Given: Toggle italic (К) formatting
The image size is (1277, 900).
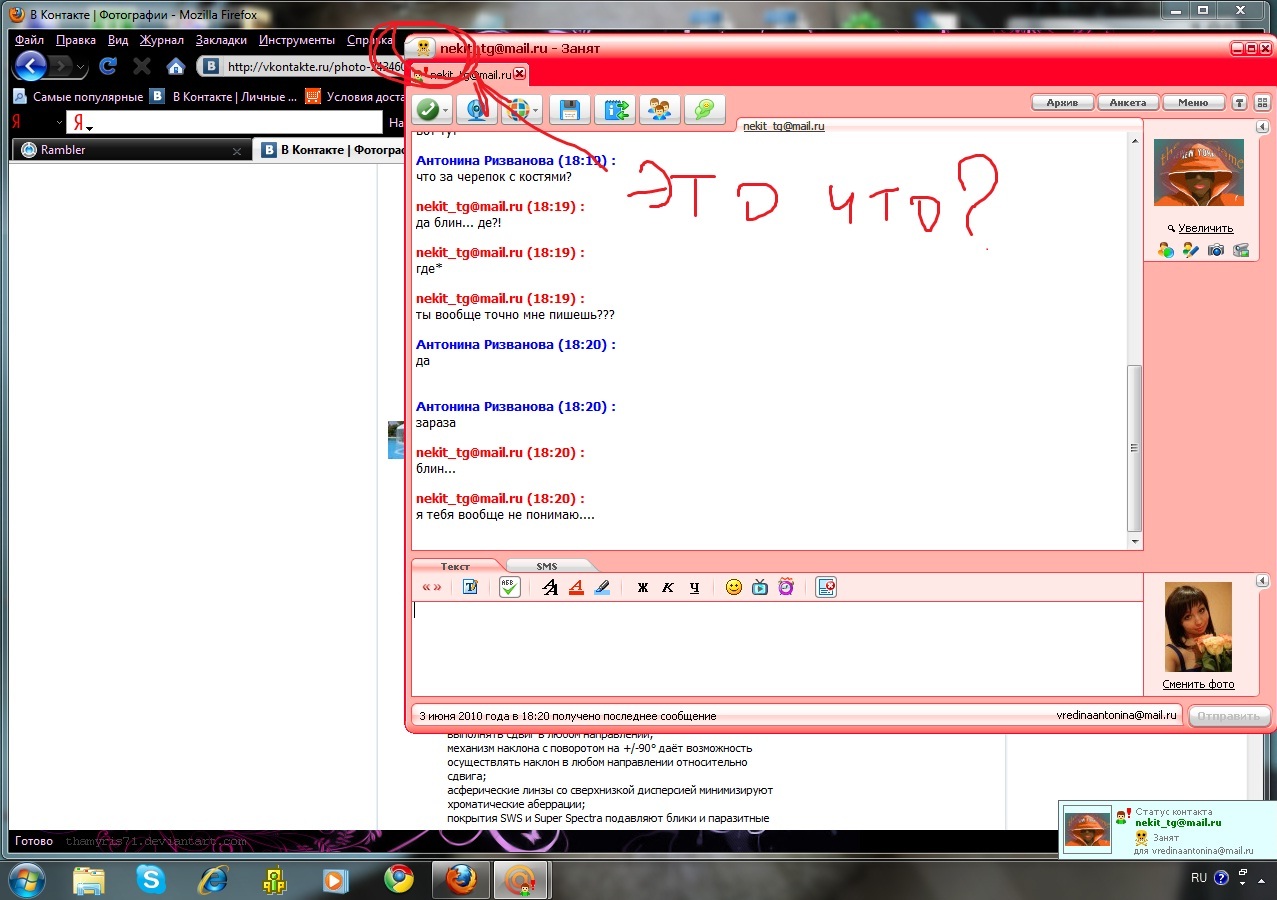Looking at the screenshot, I should (668, 587).
